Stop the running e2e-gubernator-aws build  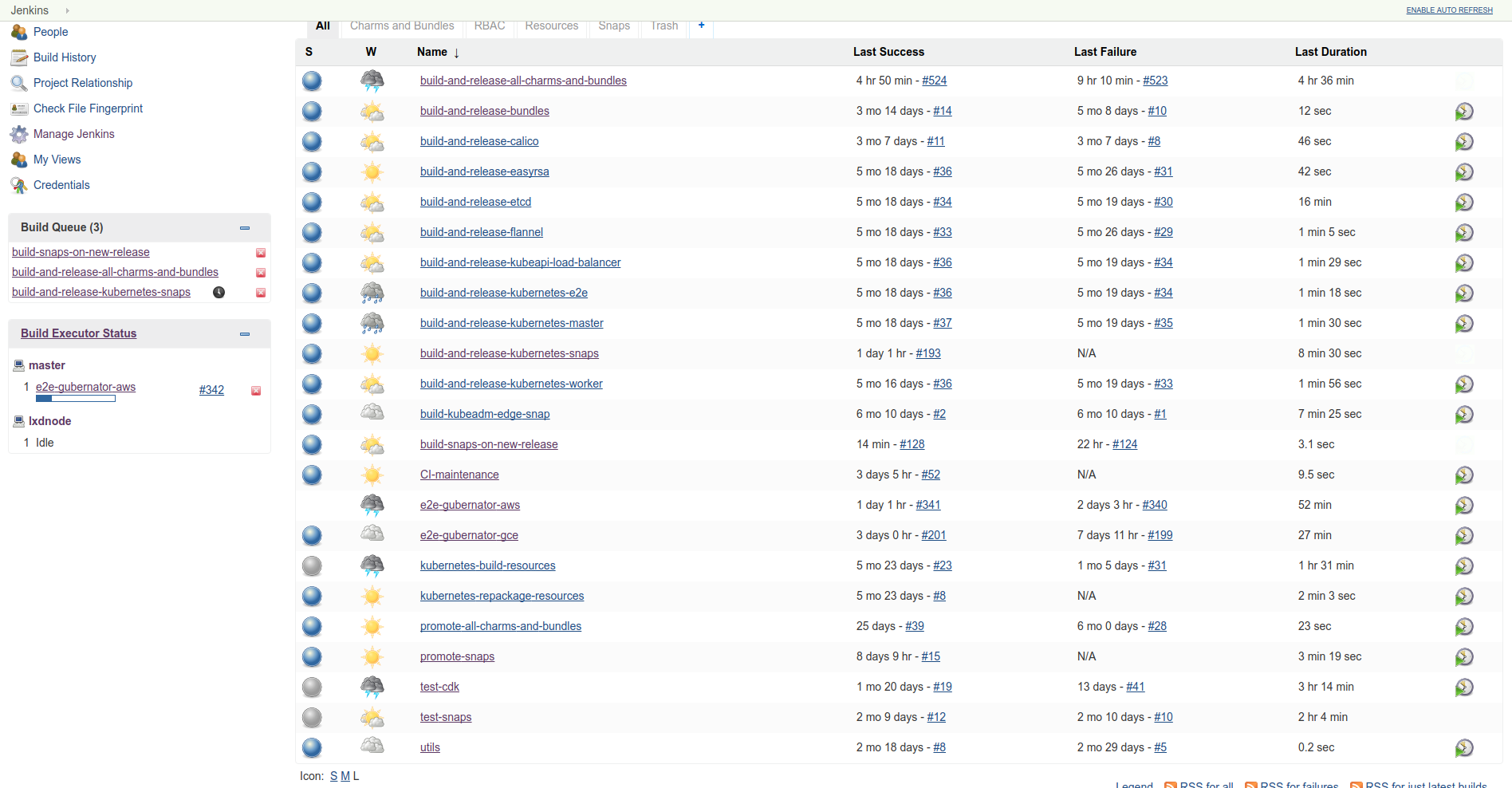point(256,391)
